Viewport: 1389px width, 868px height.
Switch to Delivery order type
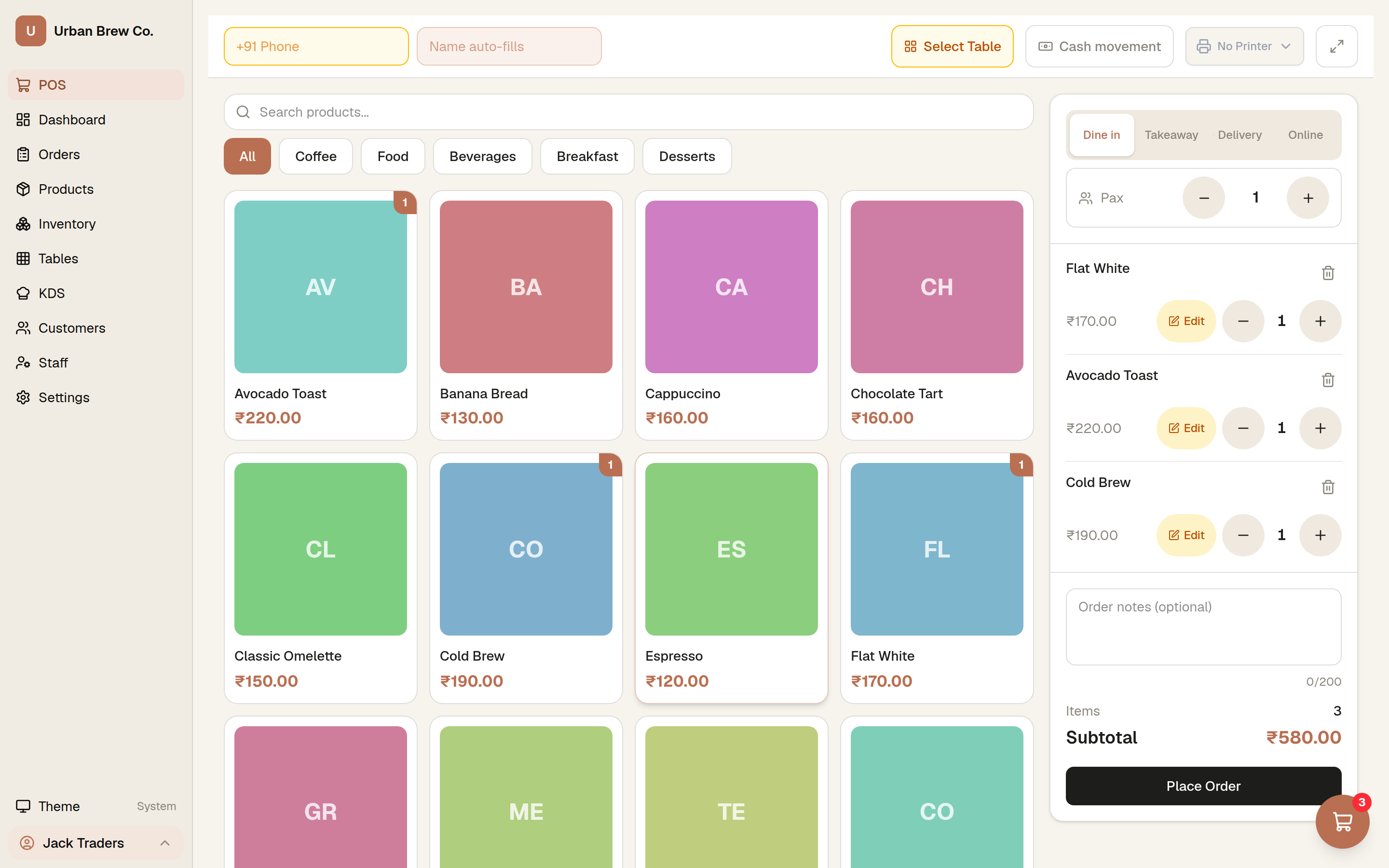click(1240, 135)
